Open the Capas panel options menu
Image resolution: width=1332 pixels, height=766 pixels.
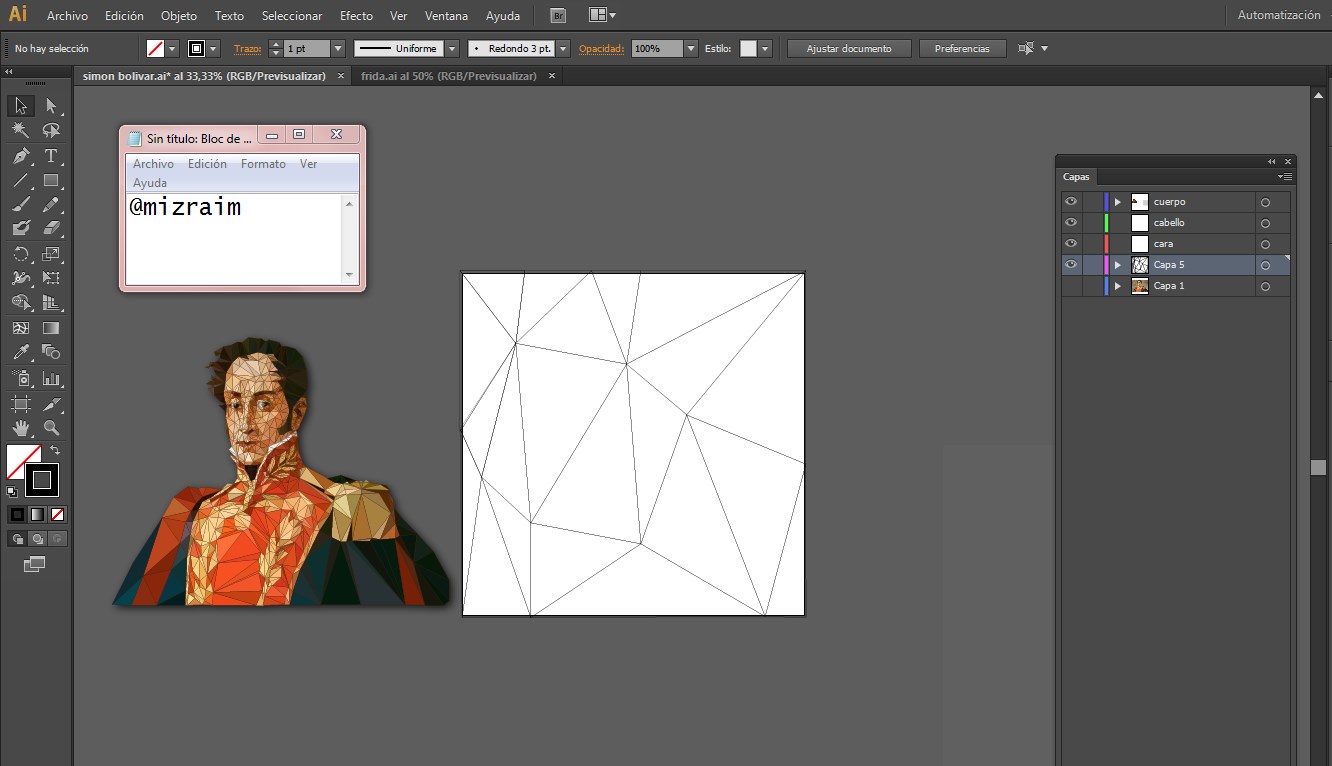1286,177
